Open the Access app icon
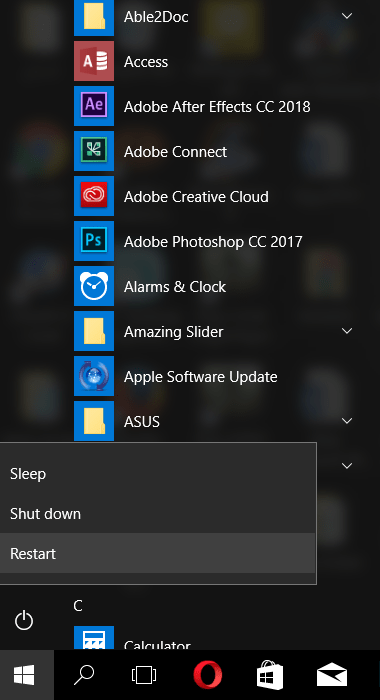The width and height of the screenshot is (380, 700). [94, 61]
